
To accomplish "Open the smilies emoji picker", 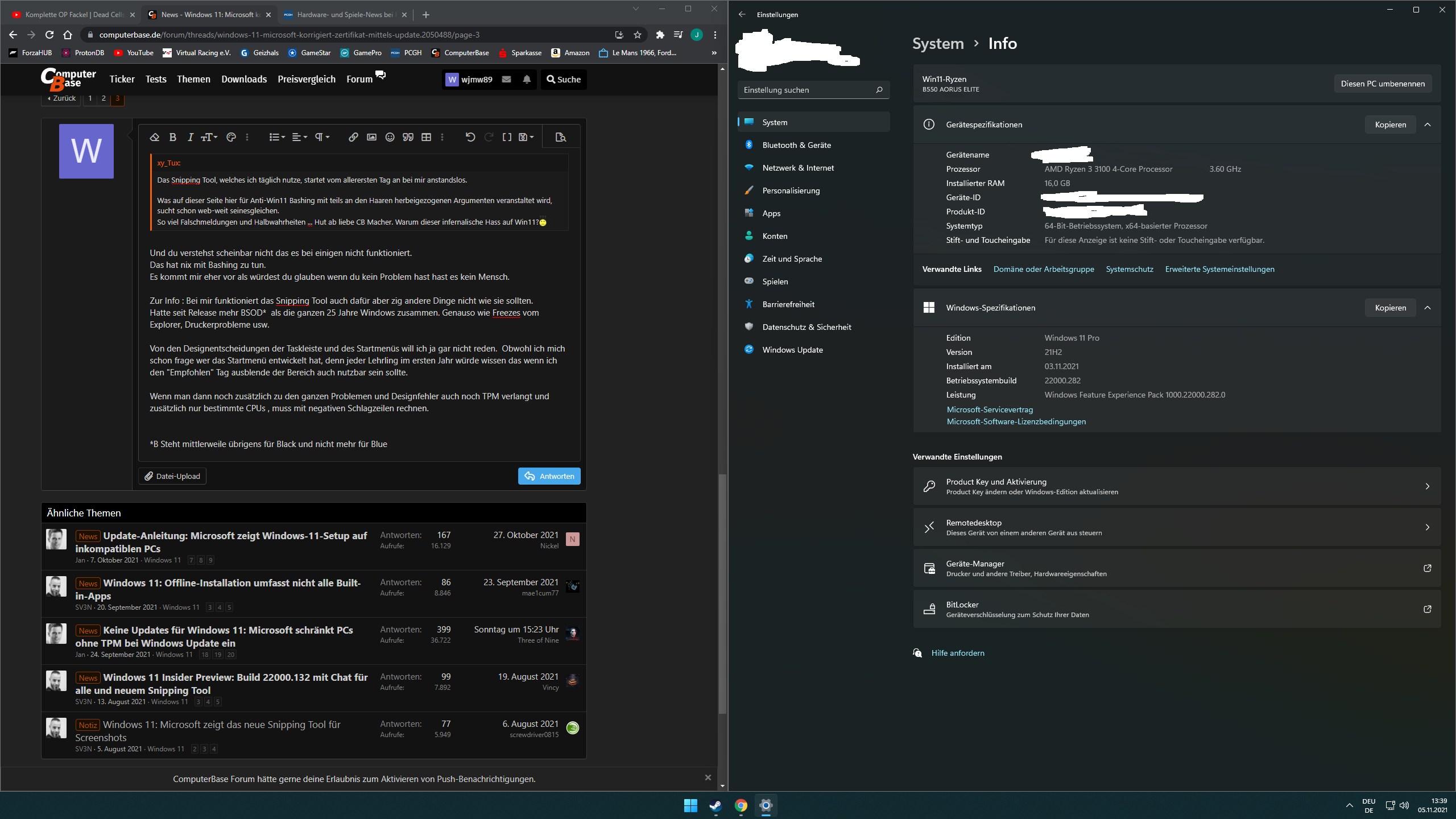I will click(390, 137).
